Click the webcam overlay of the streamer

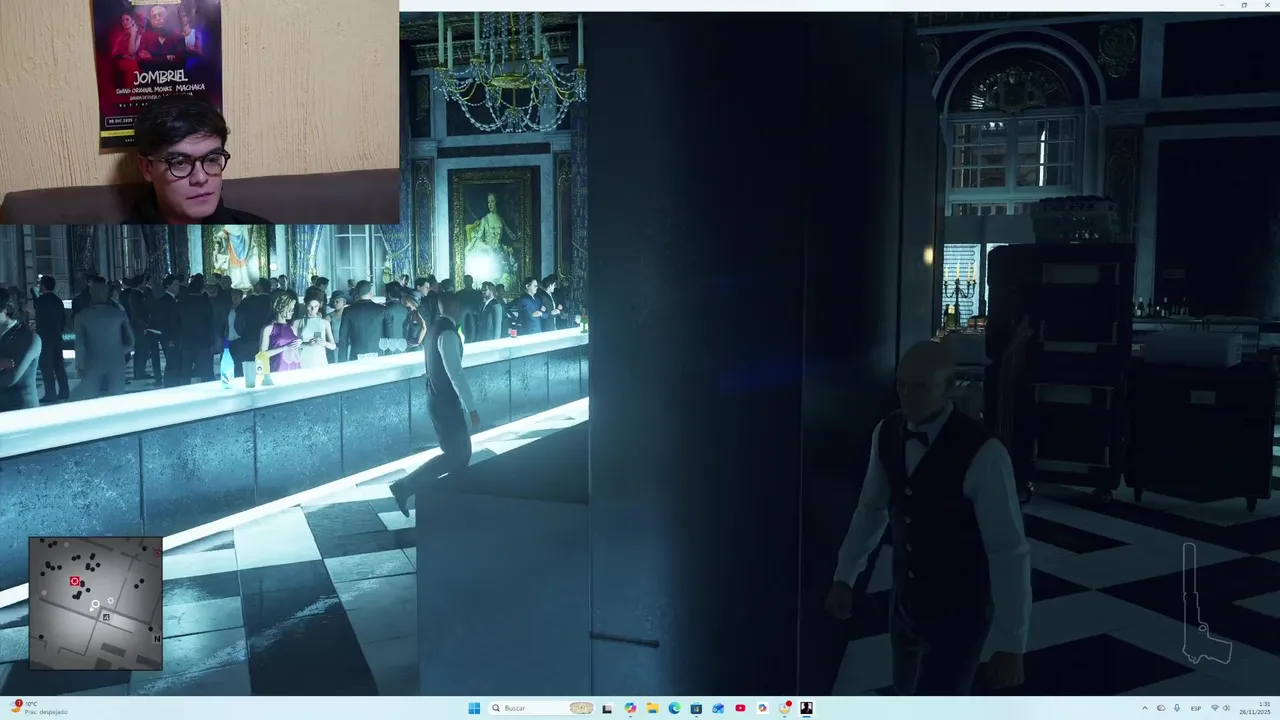pos(199,112)
